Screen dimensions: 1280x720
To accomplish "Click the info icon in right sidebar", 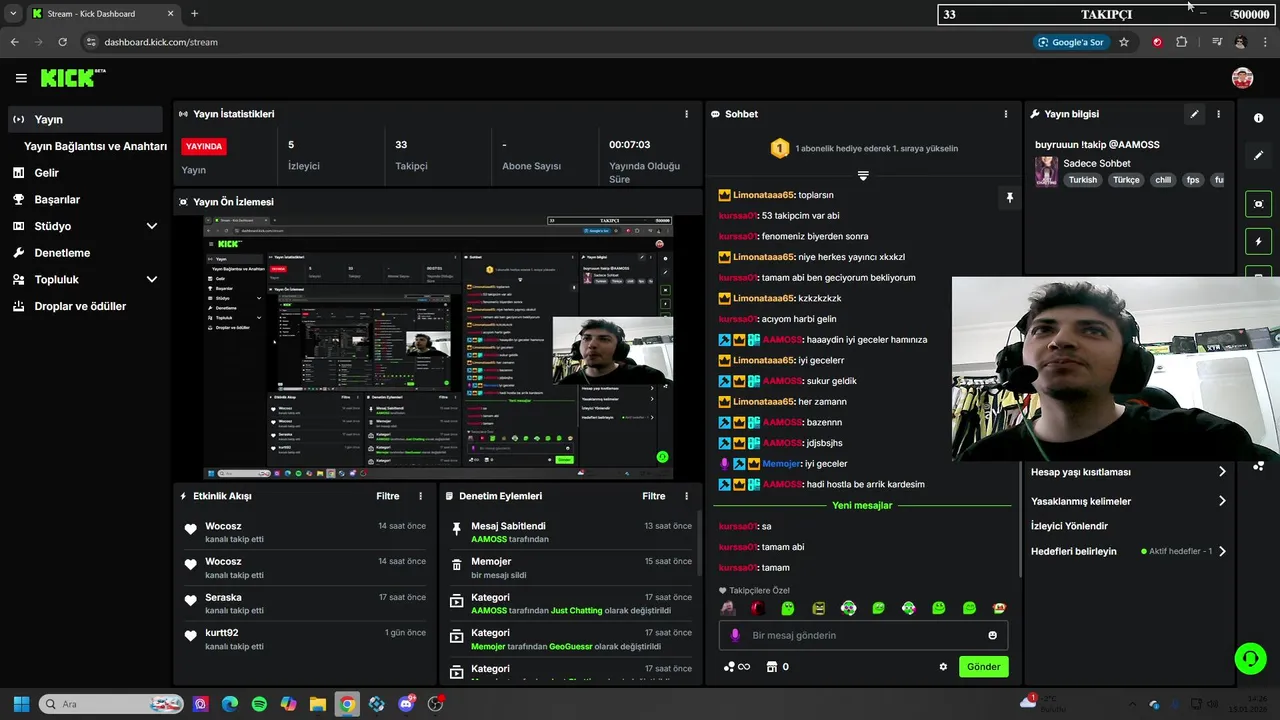I will 1258,118.
